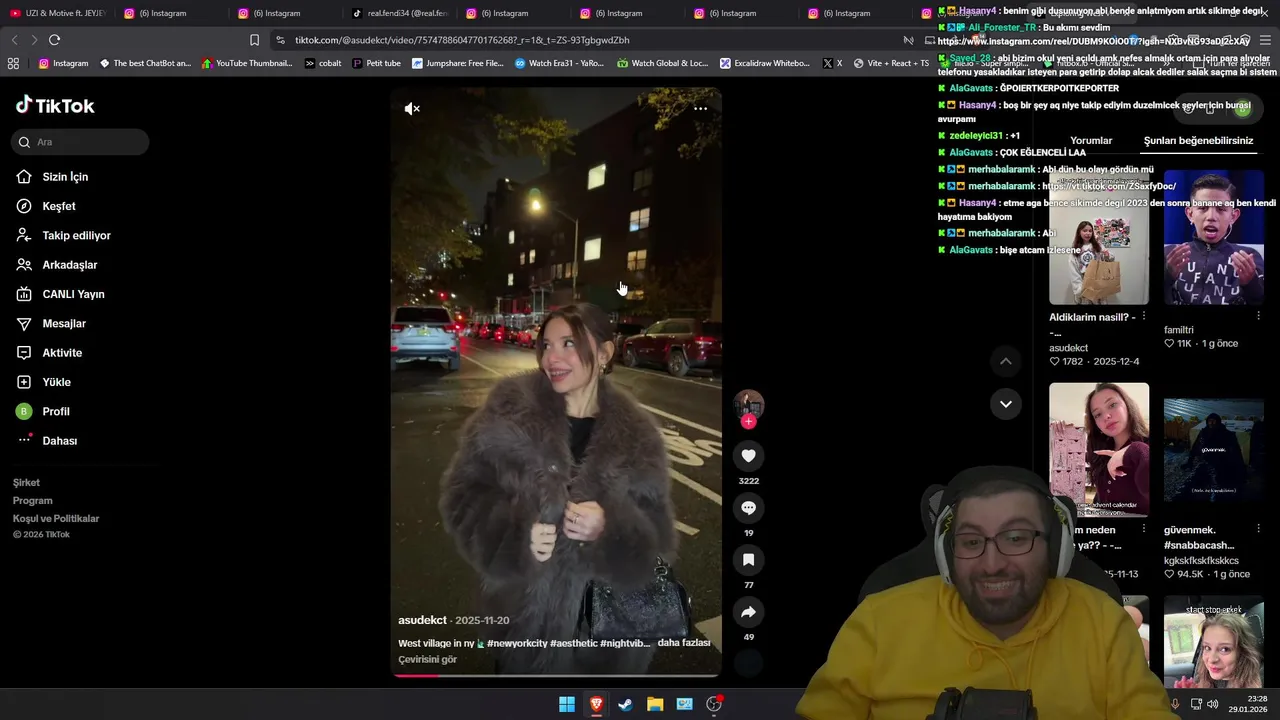
Task: Open File Explorer from taskbar
Action: [x=655, y=704]
